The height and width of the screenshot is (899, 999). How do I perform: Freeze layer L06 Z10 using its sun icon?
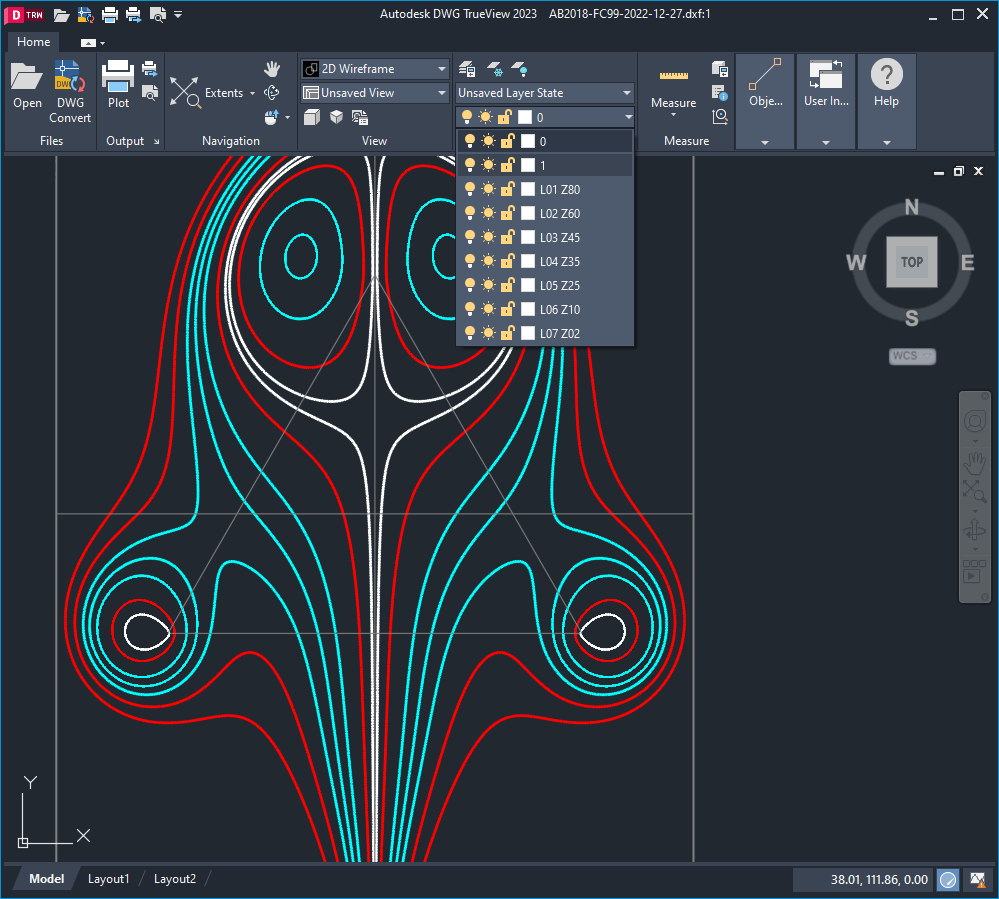click(487, 309)
